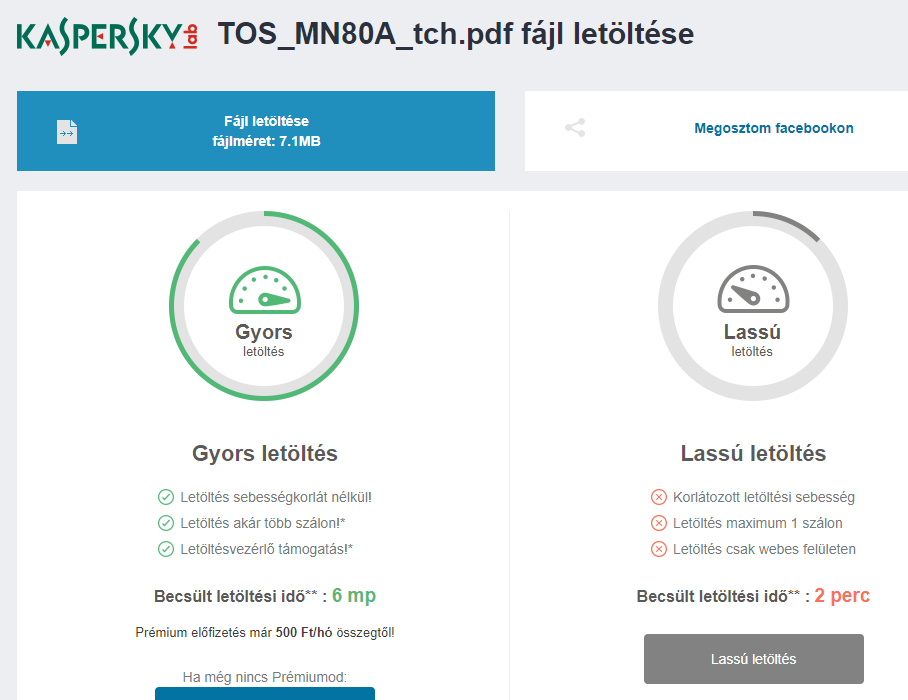908x700 pixels.
Task: Click green checkmark beside Letöltésvezérlő támogatás
Action: tap(166, 549)
